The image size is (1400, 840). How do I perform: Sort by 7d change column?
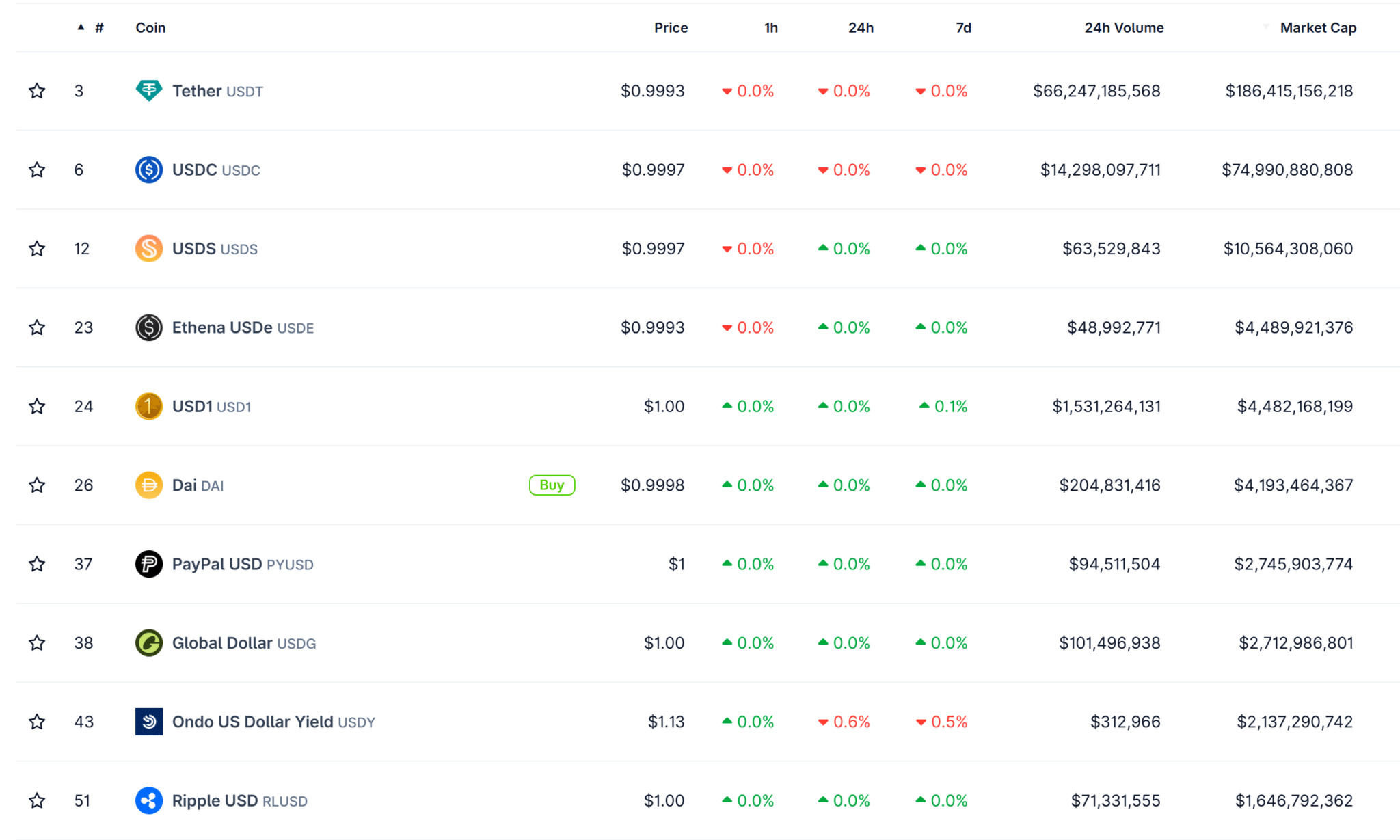963,27
